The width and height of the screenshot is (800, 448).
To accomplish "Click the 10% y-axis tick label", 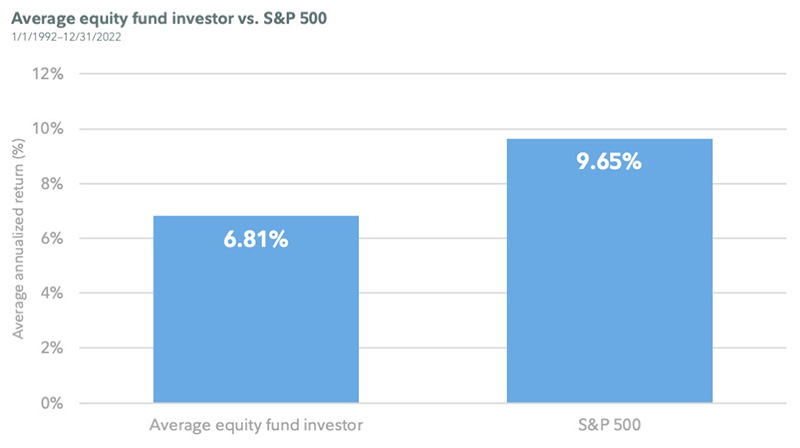I will click(49, 129).
